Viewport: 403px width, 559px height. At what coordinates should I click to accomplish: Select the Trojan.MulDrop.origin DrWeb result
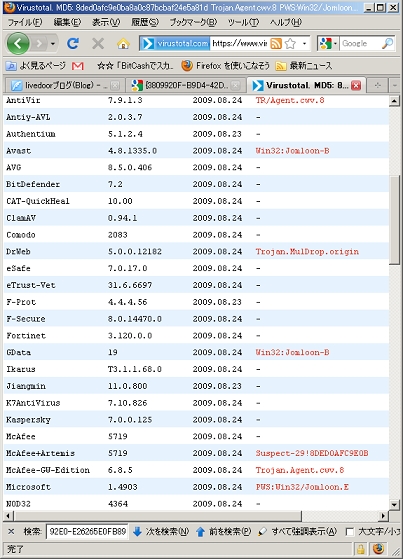[307, 252]
